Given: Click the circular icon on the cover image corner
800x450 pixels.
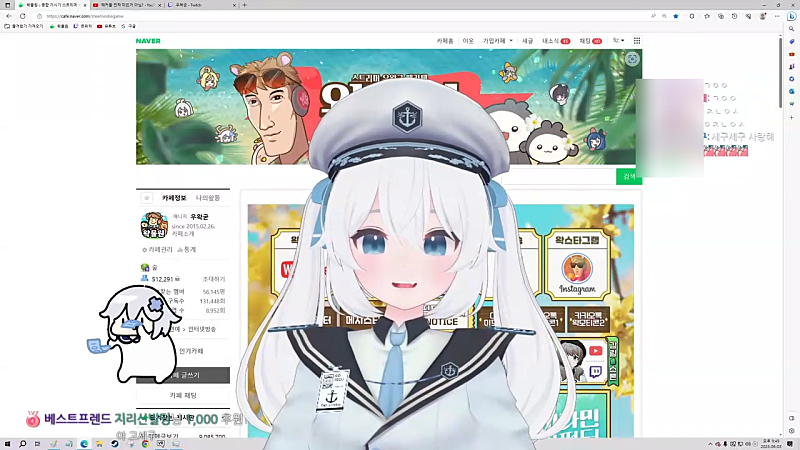Looking at the screenshot, I should point(632,59).
